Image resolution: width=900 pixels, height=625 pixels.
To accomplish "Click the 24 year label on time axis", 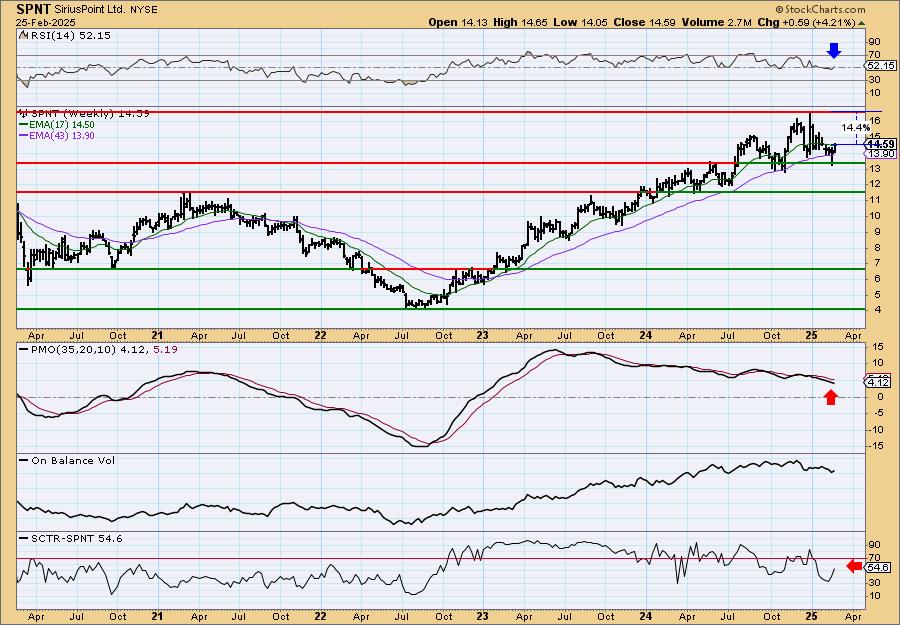I will click(645, 335).
